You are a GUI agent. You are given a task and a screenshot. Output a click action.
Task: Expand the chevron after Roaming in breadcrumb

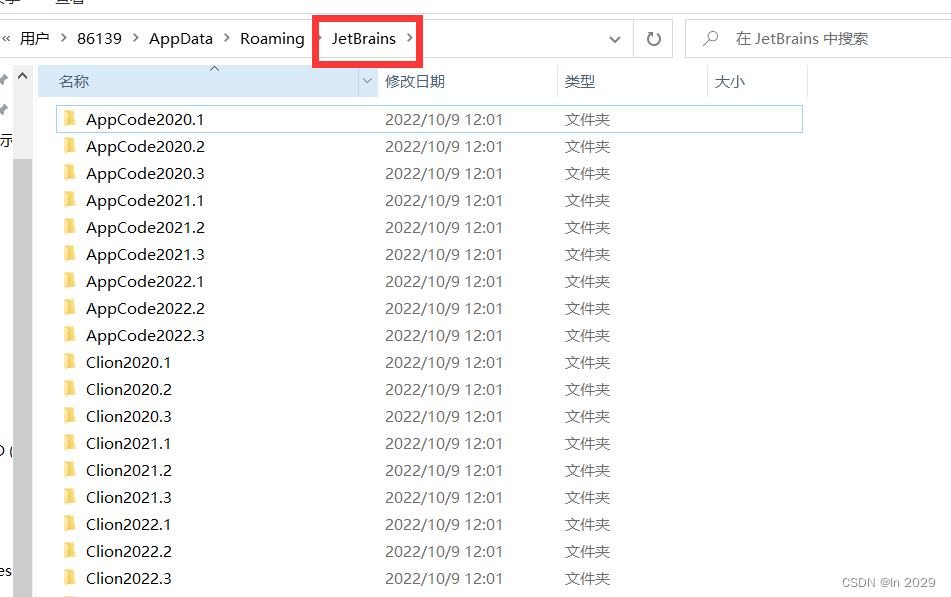[320, 38]
